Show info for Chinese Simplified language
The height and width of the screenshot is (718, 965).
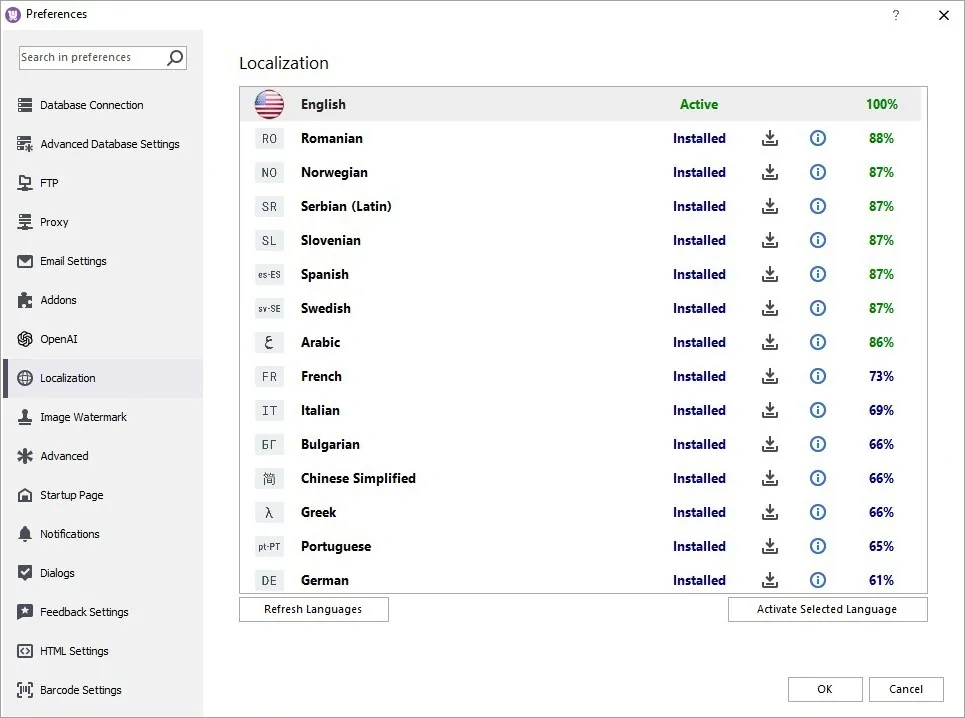817,478
